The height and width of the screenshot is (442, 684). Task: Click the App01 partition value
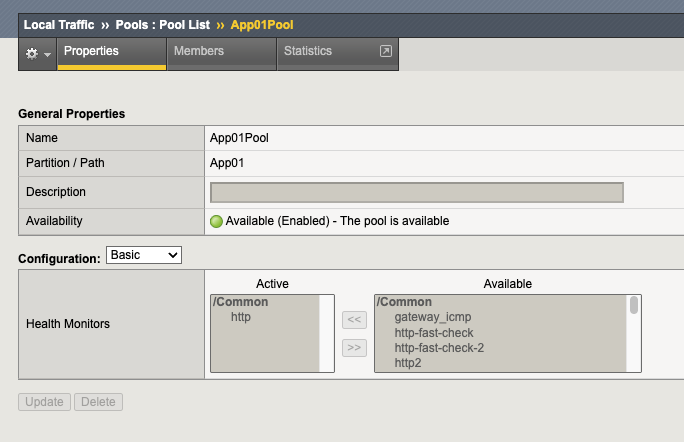(x=227, y=163)
